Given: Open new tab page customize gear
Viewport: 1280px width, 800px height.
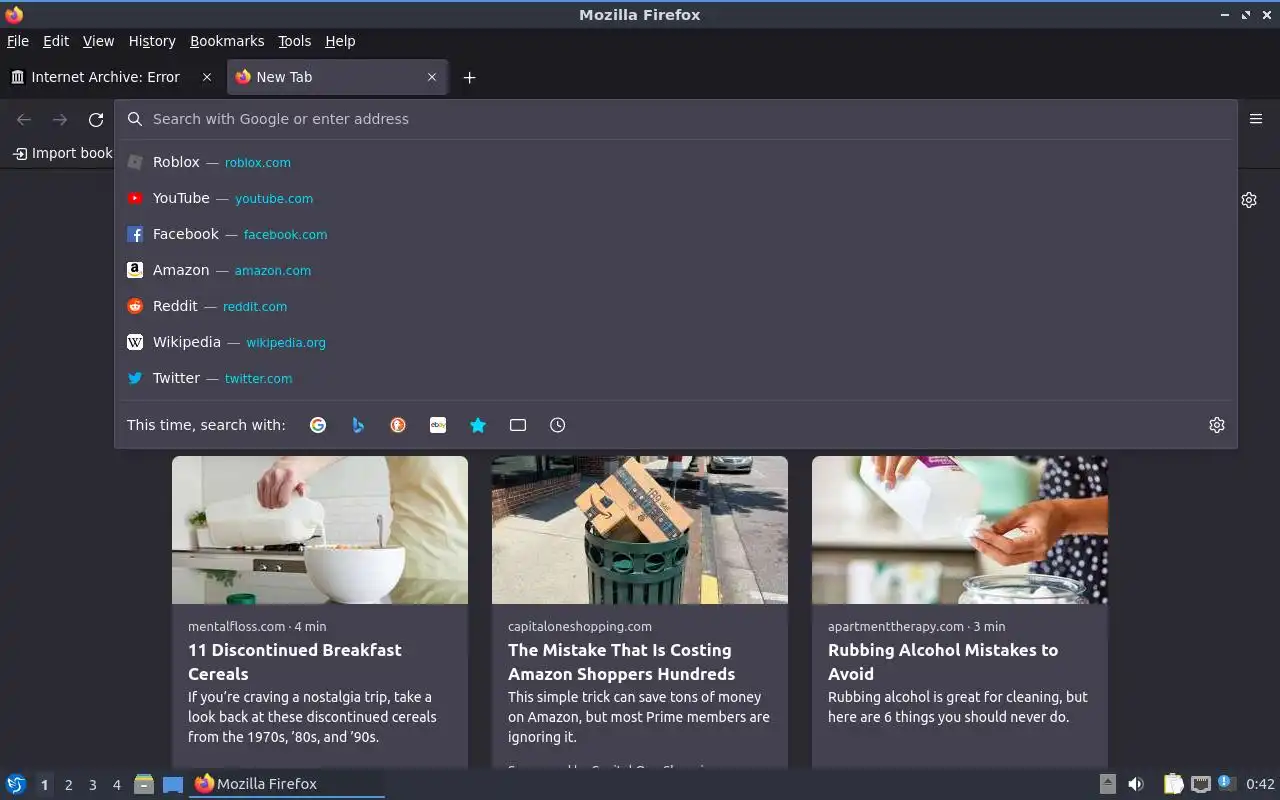Looking at the screenshot, I should (1249, 200).
